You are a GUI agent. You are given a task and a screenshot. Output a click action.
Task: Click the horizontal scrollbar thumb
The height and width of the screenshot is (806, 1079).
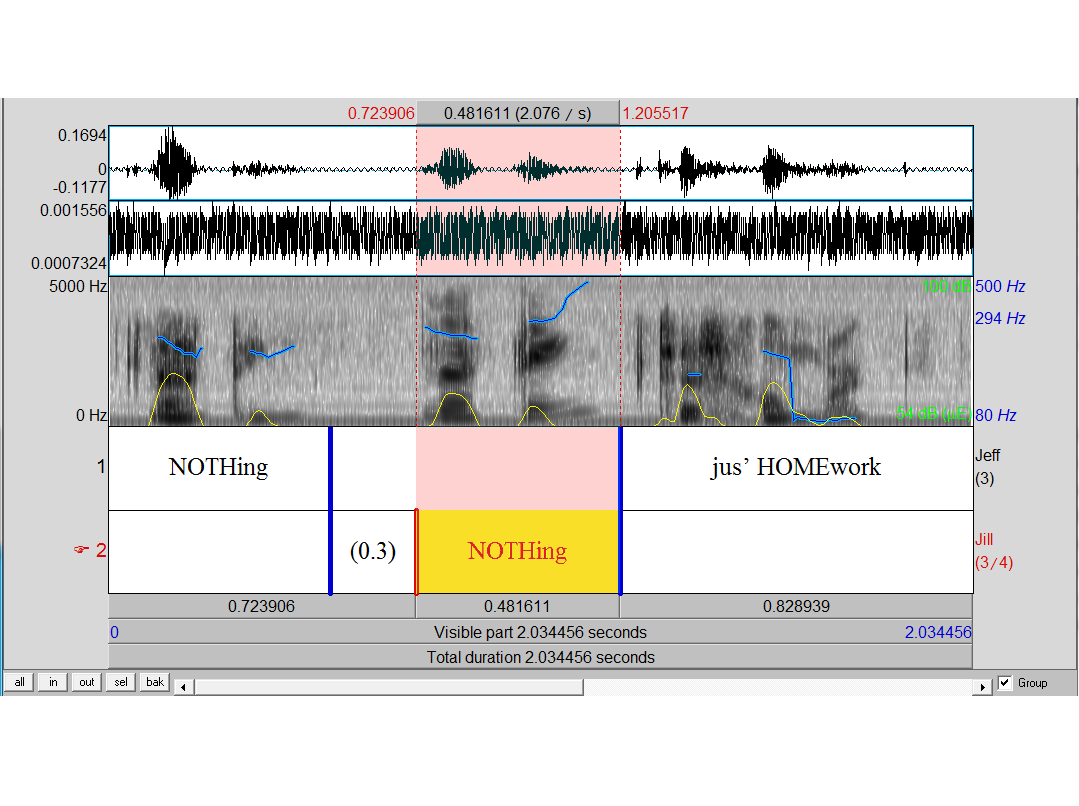pyautogui.click(x=388, y=687)
